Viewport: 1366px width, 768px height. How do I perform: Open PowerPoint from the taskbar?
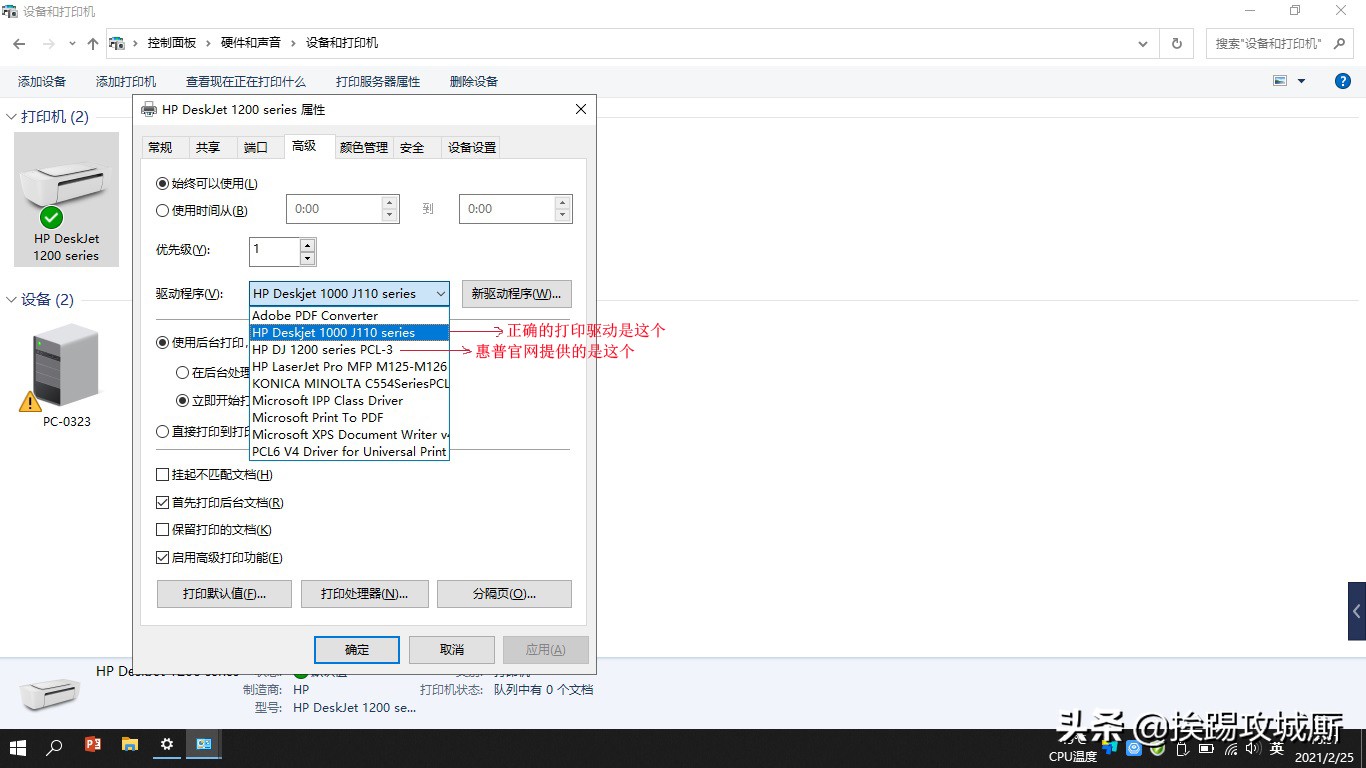click(x=94, y=746)
